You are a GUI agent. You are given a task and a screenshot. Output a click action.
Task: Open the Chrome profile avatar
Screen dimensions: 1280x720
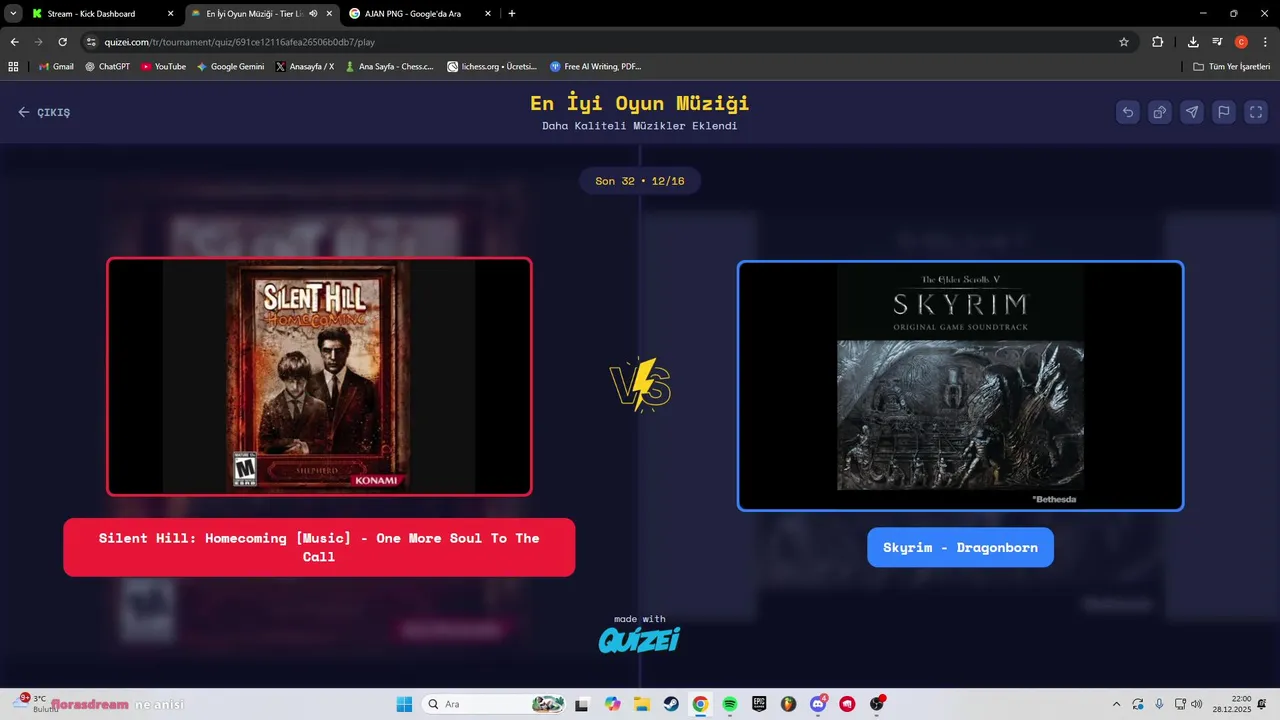(1241, 42)
